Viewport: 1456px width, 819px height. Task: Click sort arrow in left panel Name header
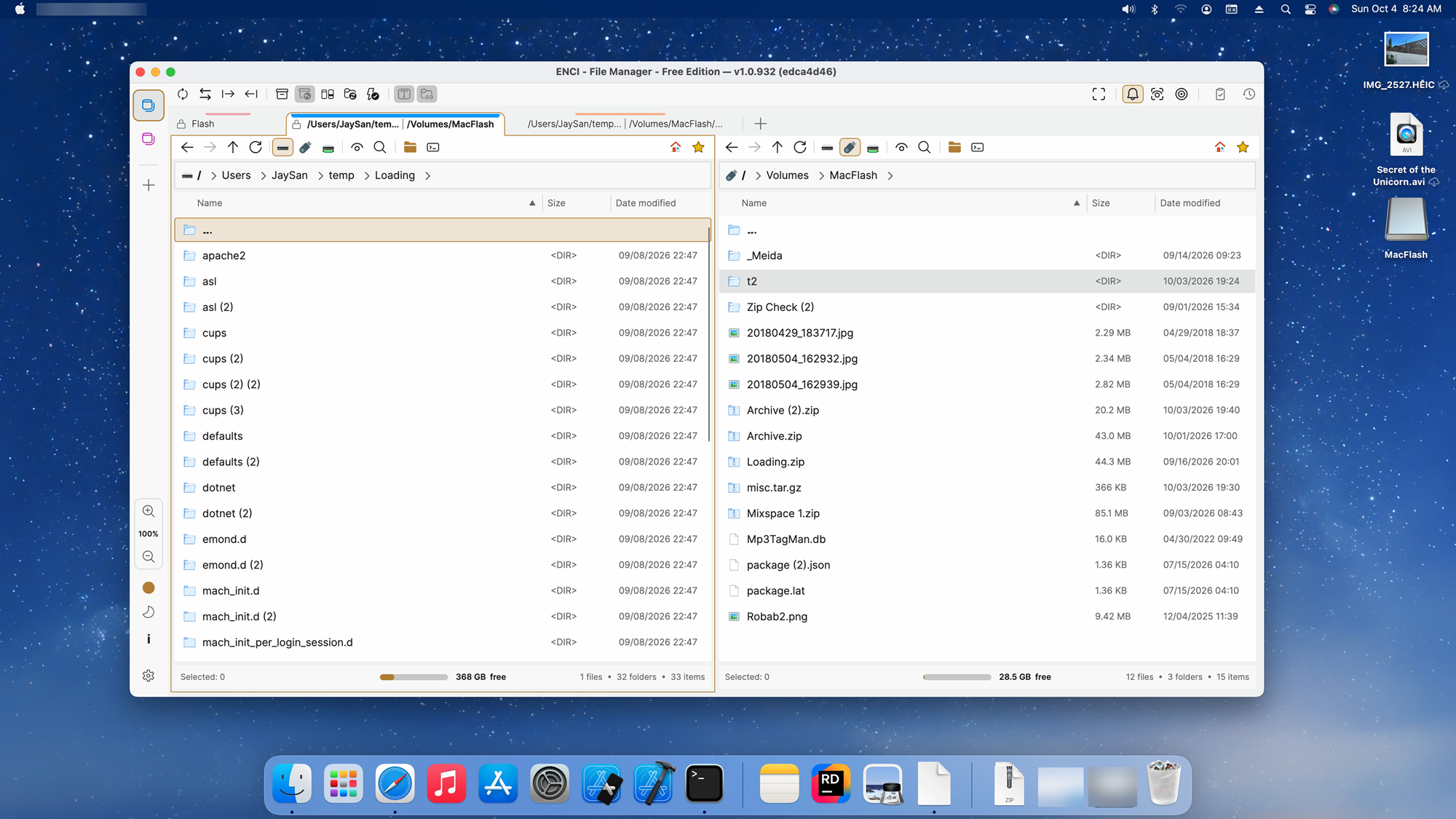(x=532, y=203)
